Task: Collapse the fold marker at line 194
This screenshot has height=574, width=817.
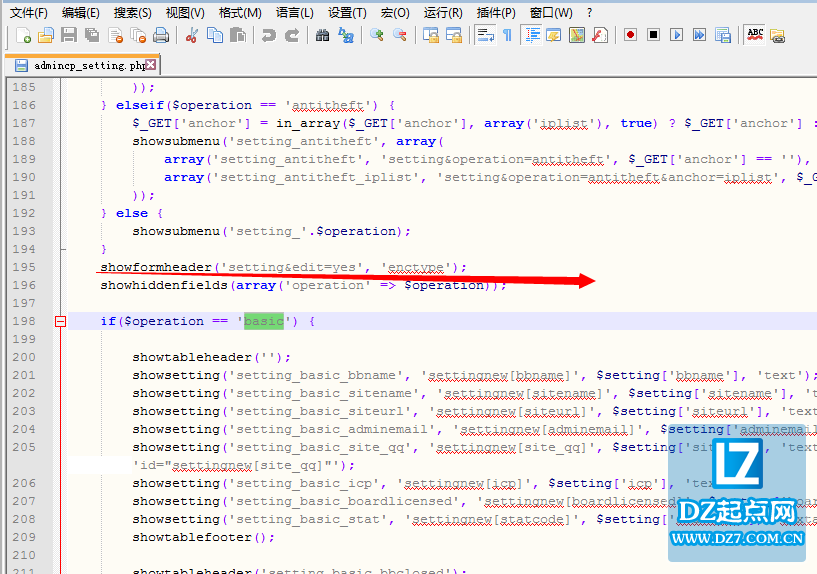Action: coord(63,249)
